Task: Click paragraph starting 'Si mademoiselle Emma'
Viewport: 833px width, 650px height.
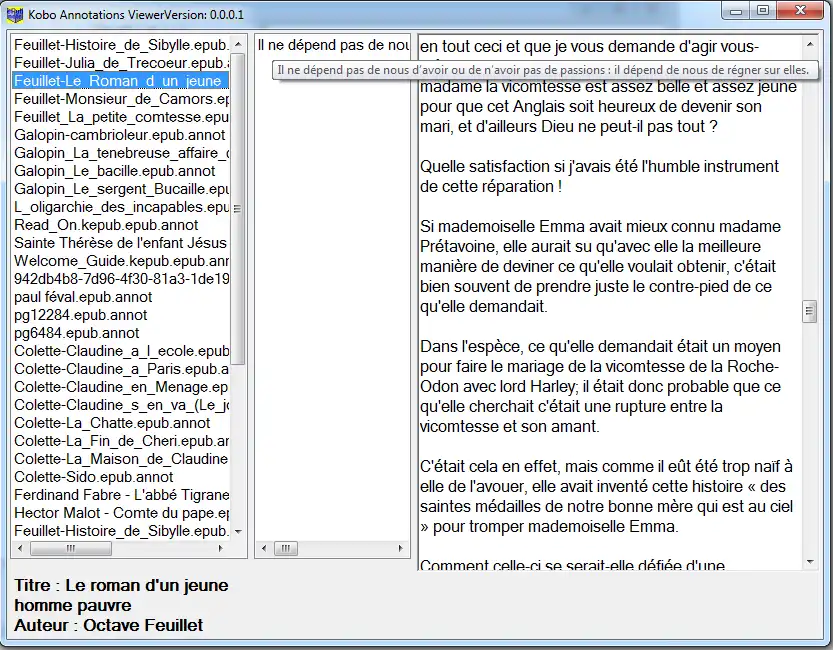Action: click(600, 267)
